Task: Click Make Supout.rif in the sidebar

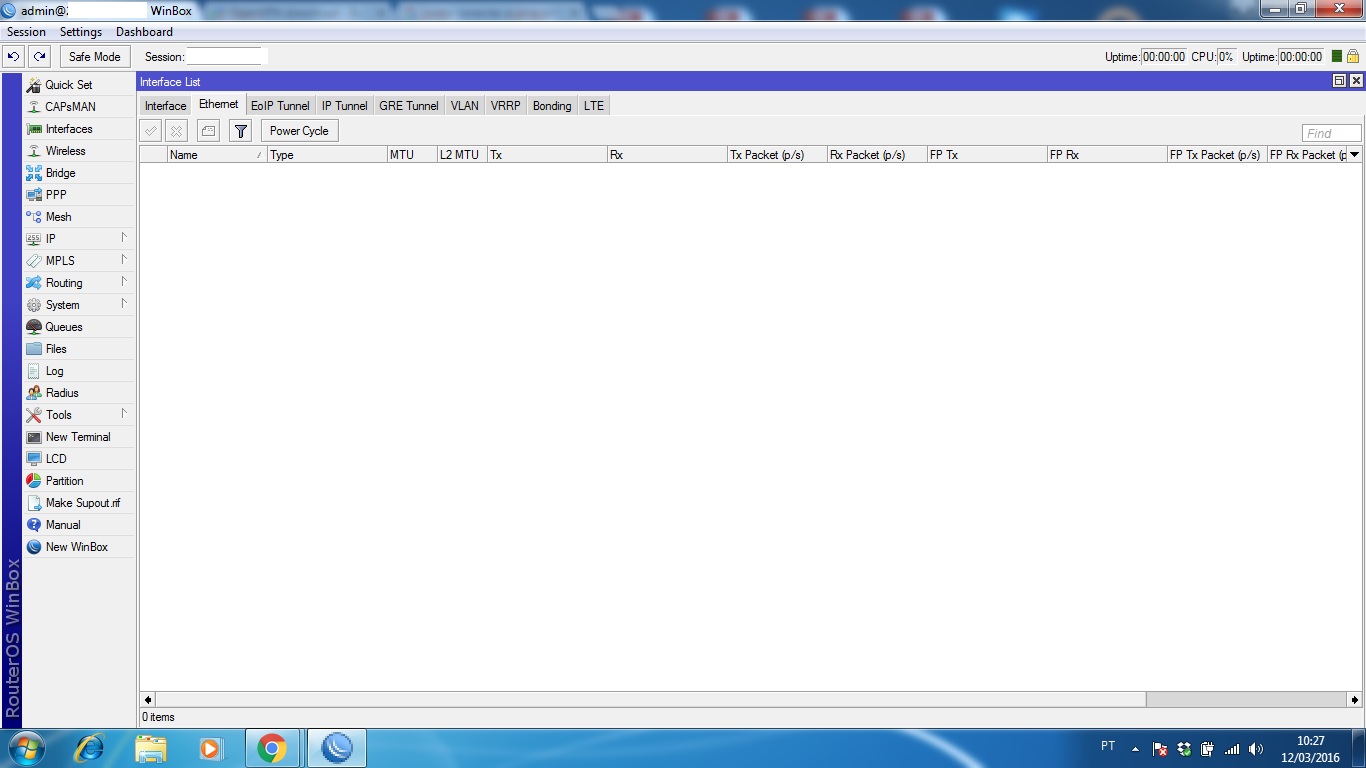Action: (x=79, y=503)
